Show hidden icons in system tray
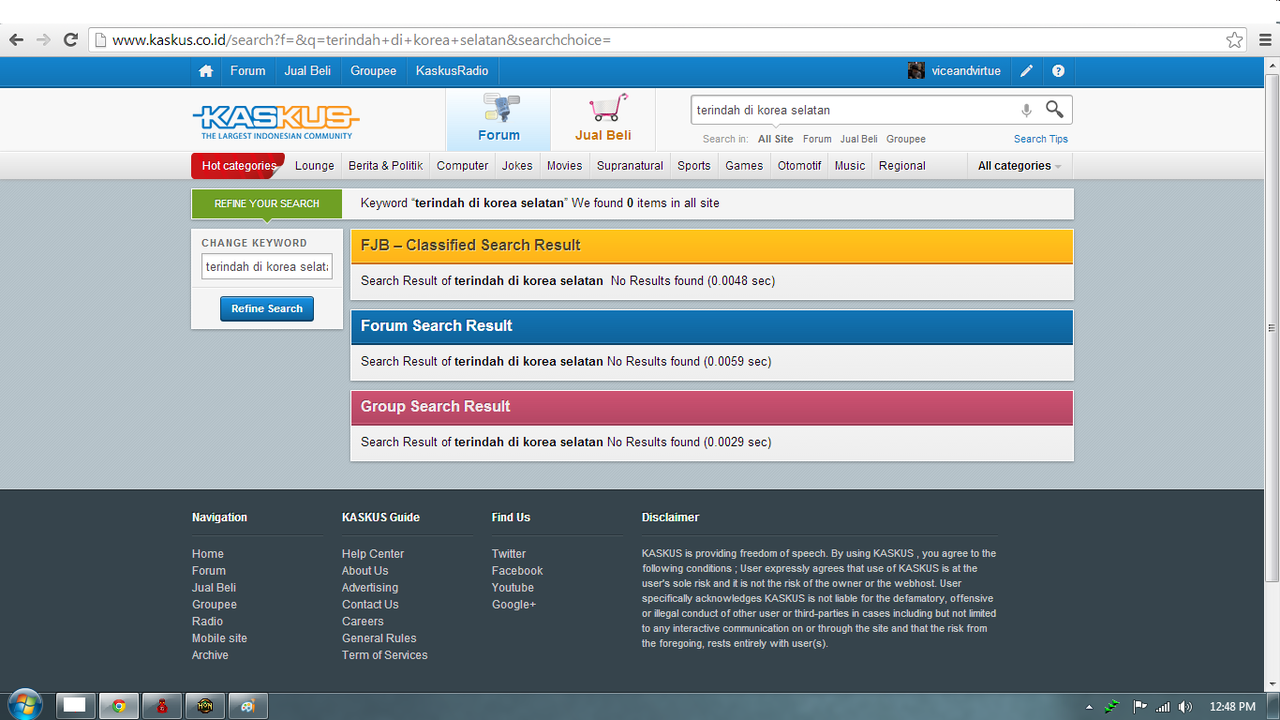Screen dimensions: 1280x720 [x=1089, y=707]
